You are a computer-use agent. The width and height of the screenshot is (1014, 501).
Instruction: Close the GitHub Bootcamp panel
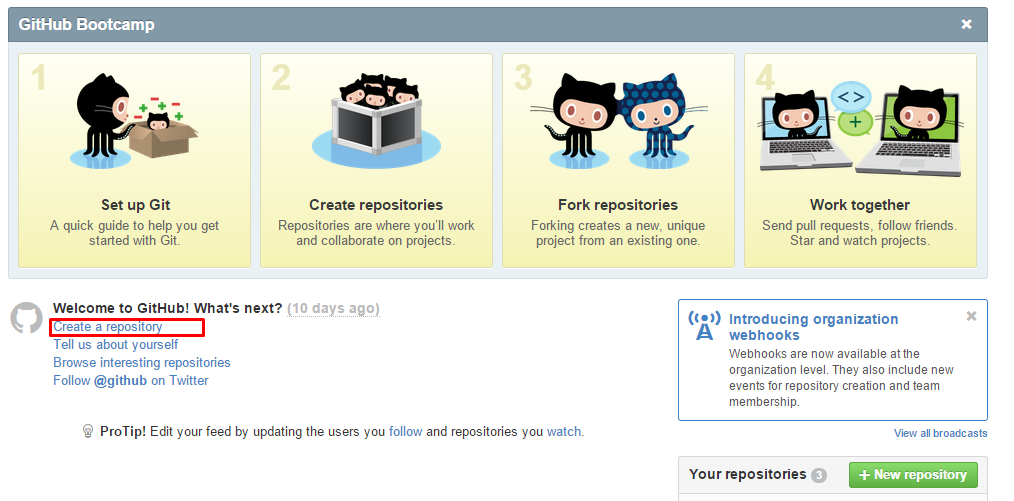coord(966,25)
